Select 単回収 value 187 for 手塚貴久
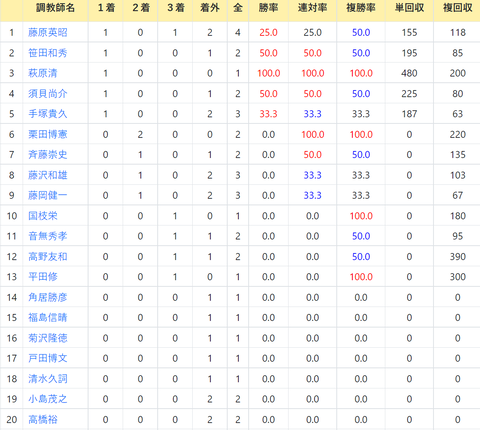Viewport: 480px width, 430px height. 409,114
